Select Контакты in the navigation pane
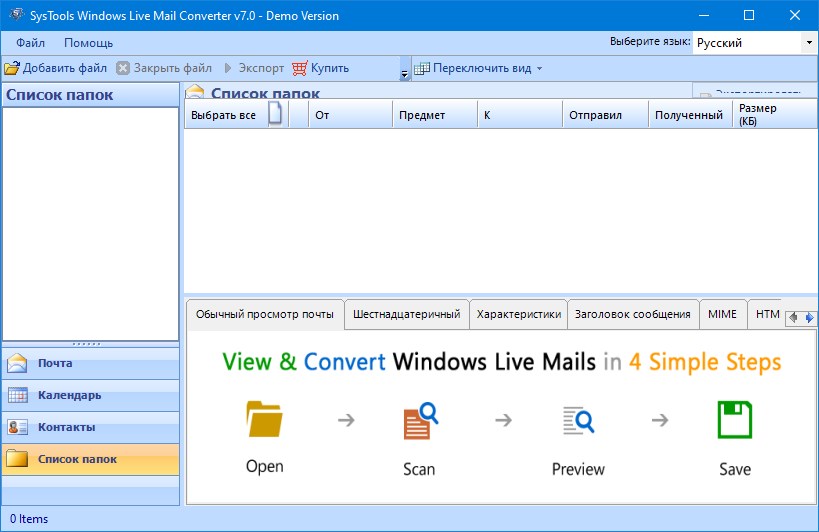Screen dimensions: 819x532 pos(91,427)
